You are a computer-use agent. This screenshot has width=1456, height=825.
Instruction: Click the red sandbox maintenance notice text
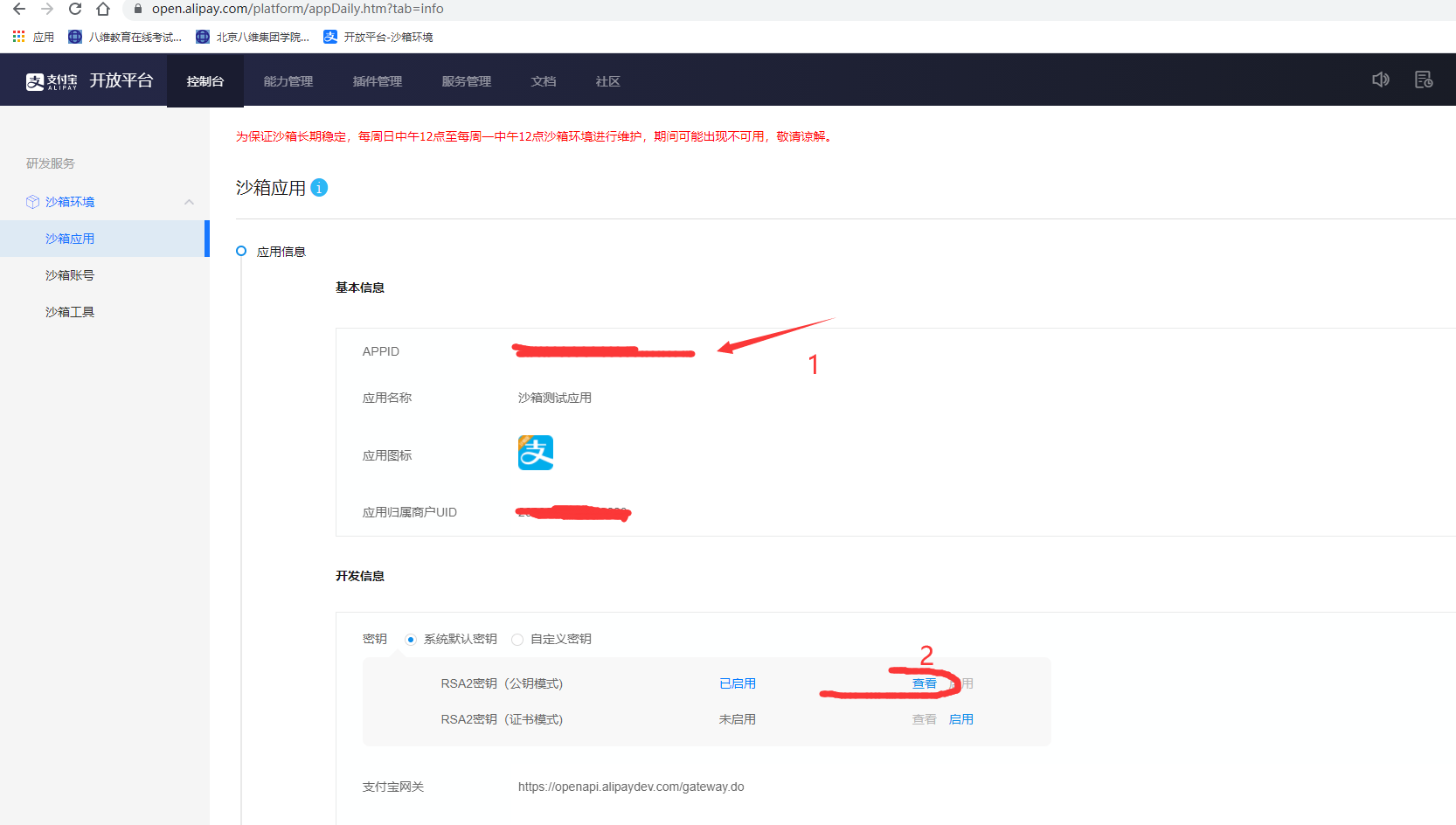pyautogui.click(x=535, y=136)
